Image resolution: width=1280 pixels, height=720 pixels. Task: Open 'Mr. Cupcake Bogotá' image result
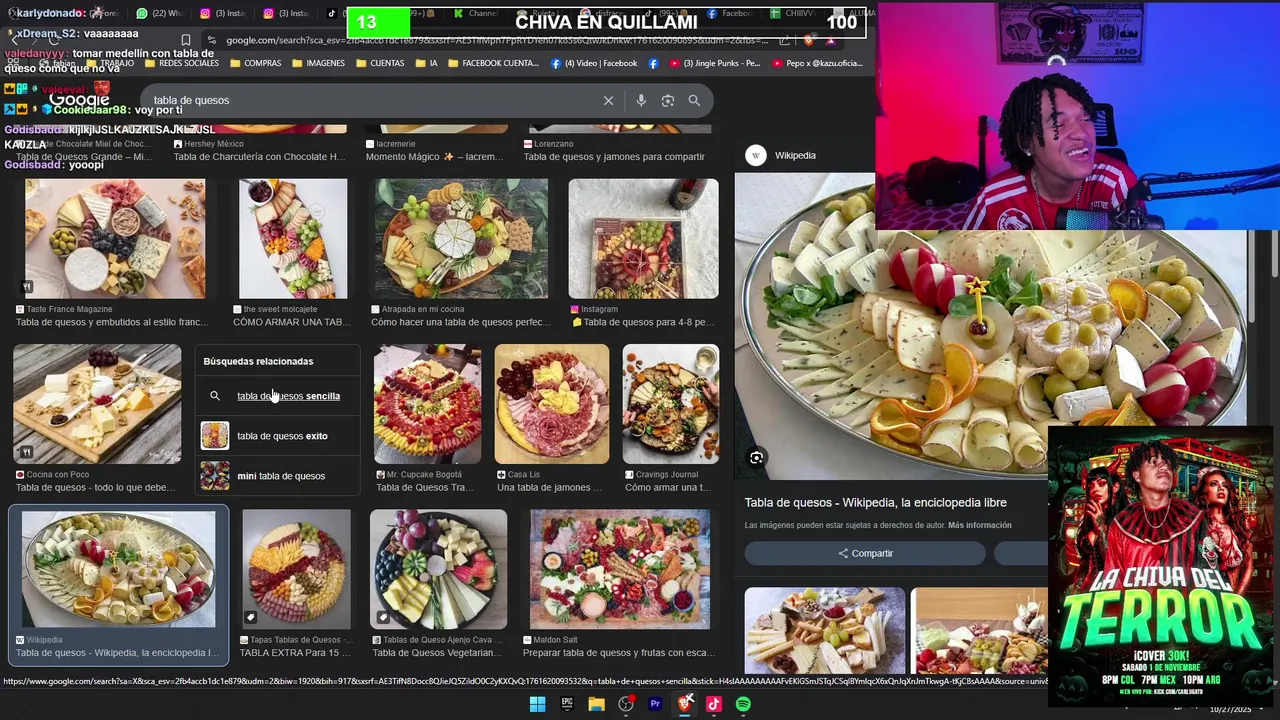click(x=427, y=404)
